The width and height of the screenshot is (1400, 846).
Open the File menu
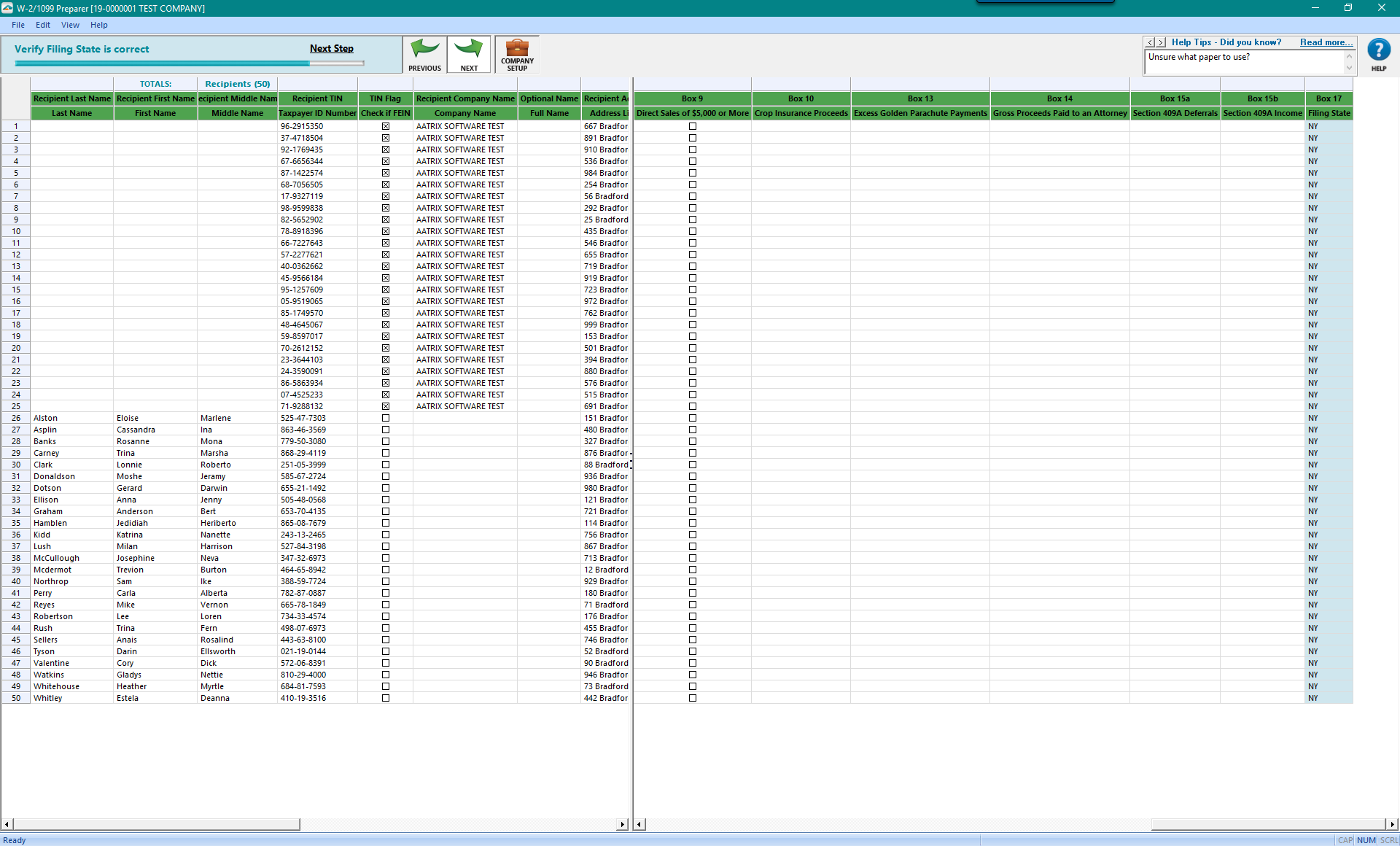18,25
